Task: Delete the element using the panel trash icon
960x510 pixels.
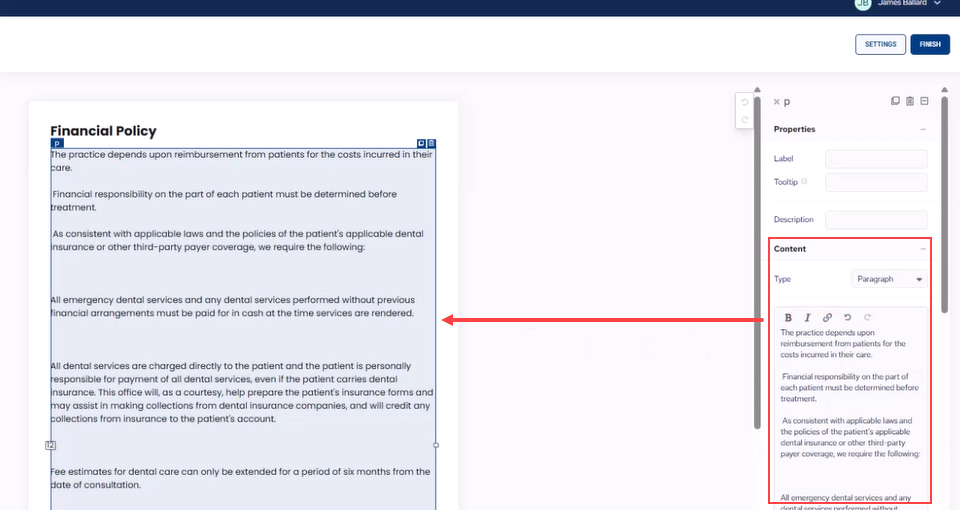Action: coord(910,101)
